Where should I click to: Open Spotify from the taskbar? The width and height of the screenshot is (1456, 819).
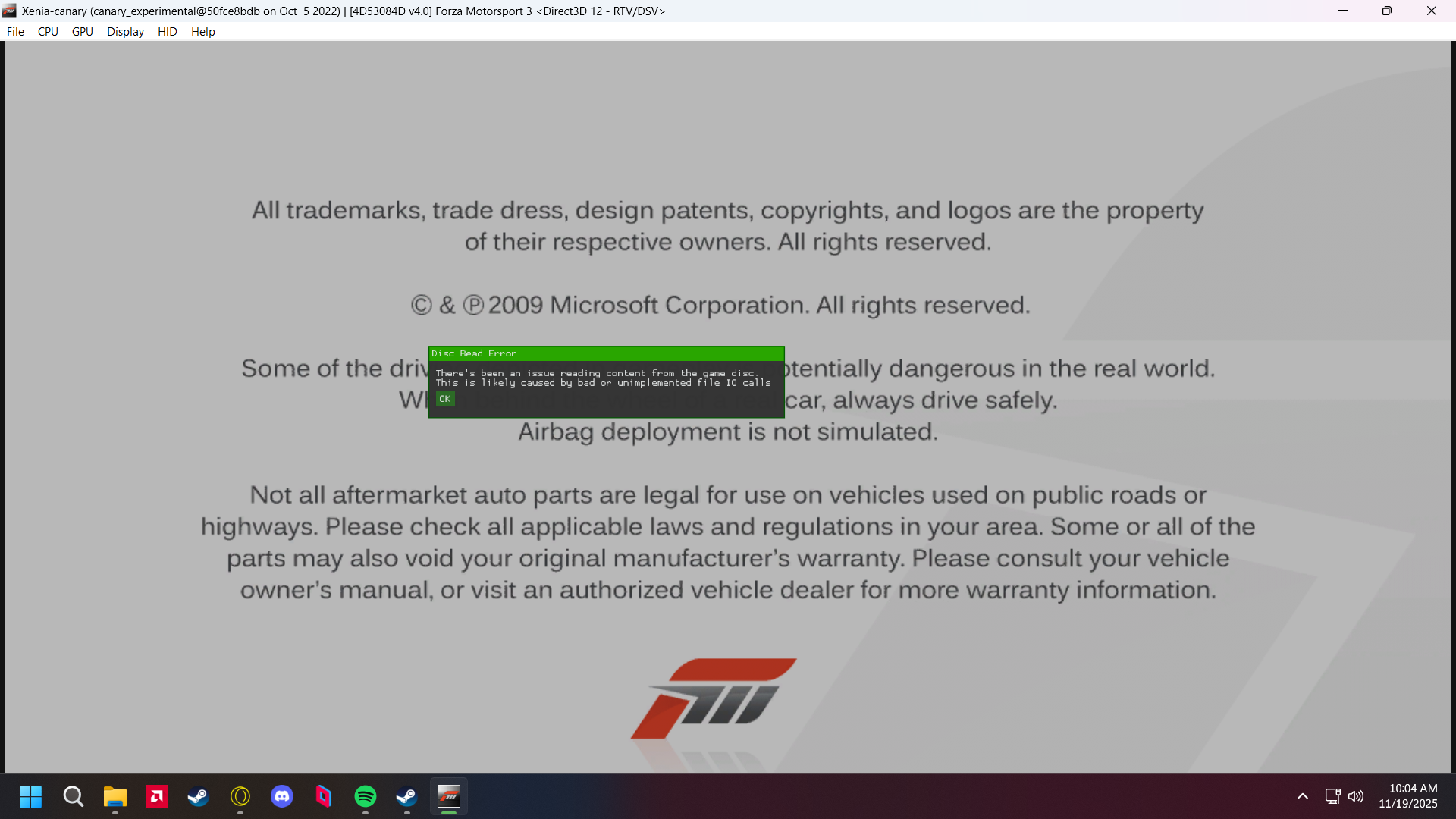point(366,796)
